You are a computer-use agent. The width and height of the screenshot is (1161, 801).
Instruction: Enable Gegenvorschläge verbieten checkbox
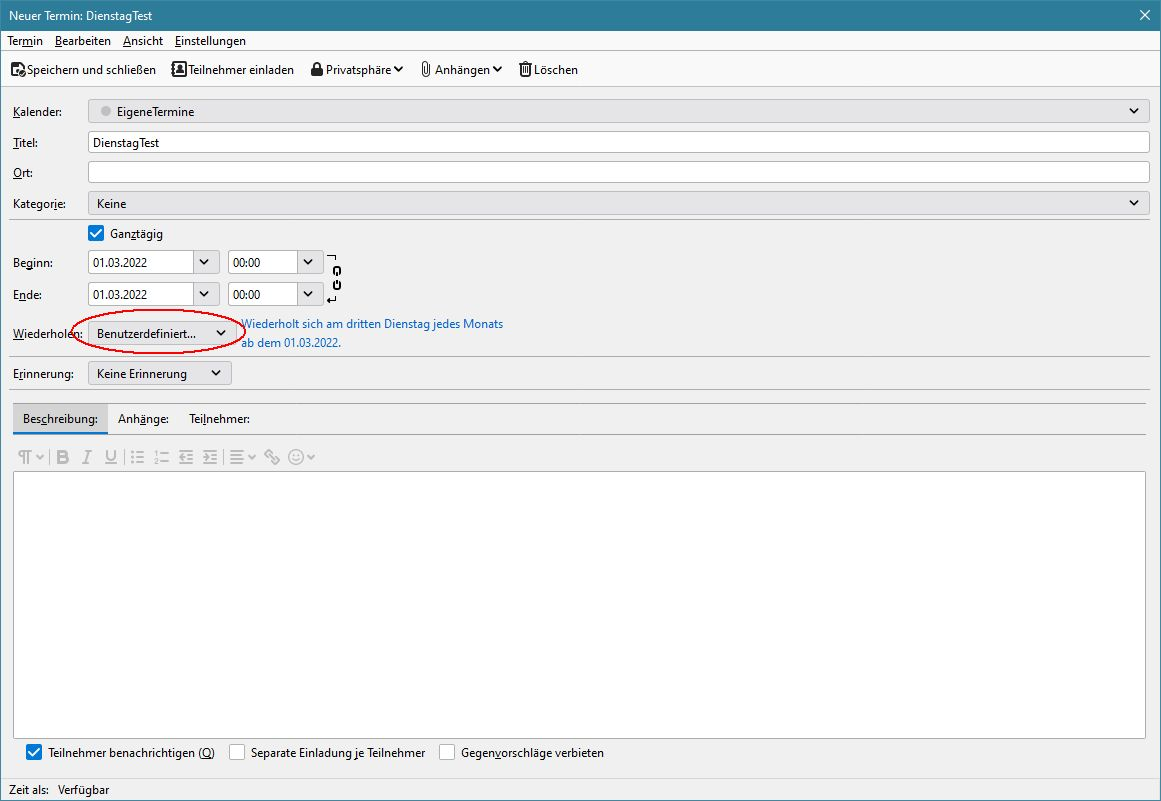pyautogui.click(x=446, y=753)
